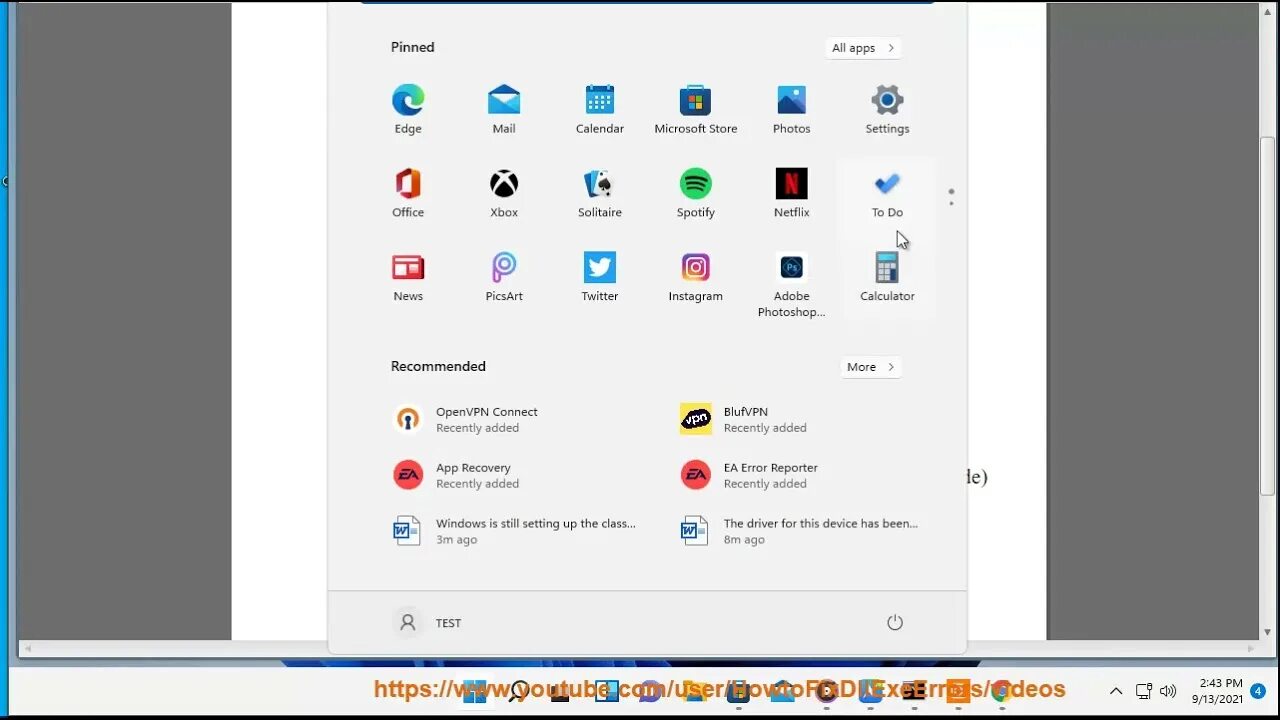1280x720 pixels.
Task: Launch the Instagram app
Action: [696, 277]
